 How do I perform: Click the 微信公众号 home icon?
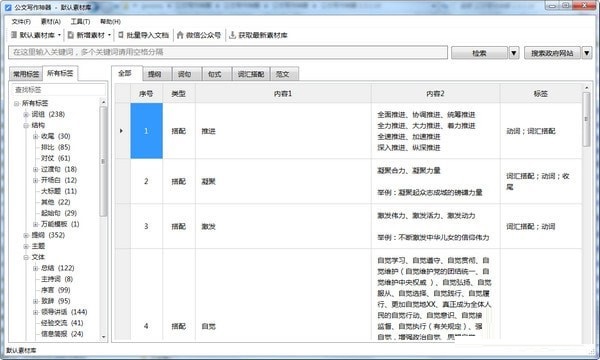tap(180, 35)
